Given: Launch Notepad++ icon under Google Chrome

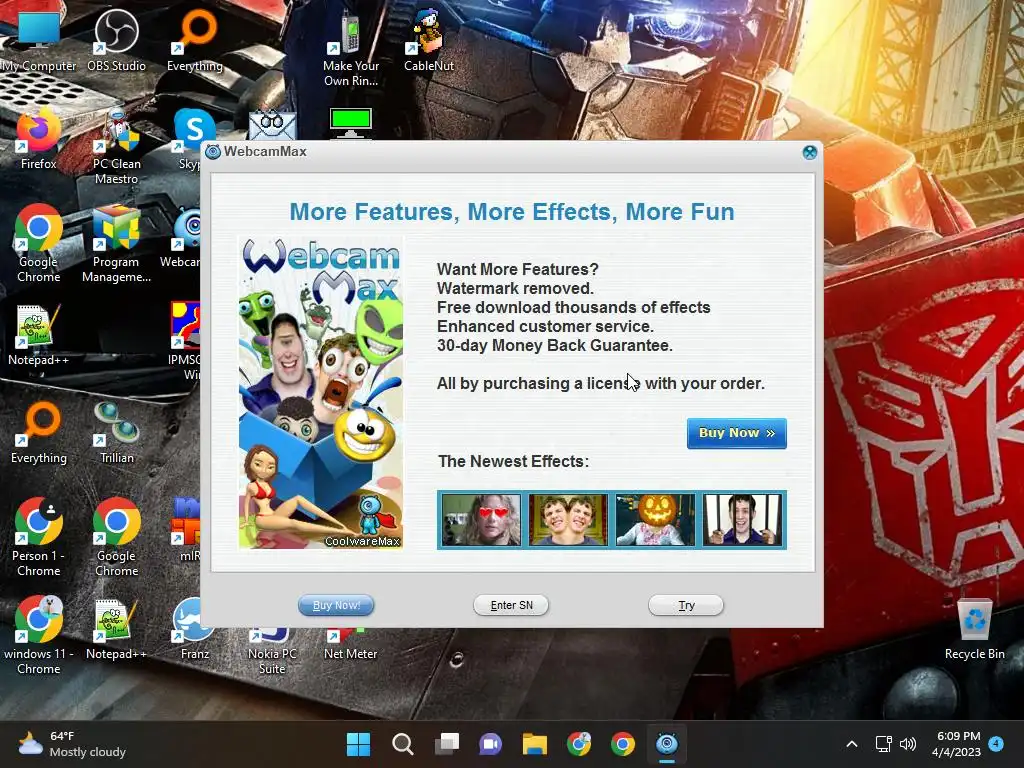Looking at the screenshot, I should pyautogui.click(x=39, y=334).
